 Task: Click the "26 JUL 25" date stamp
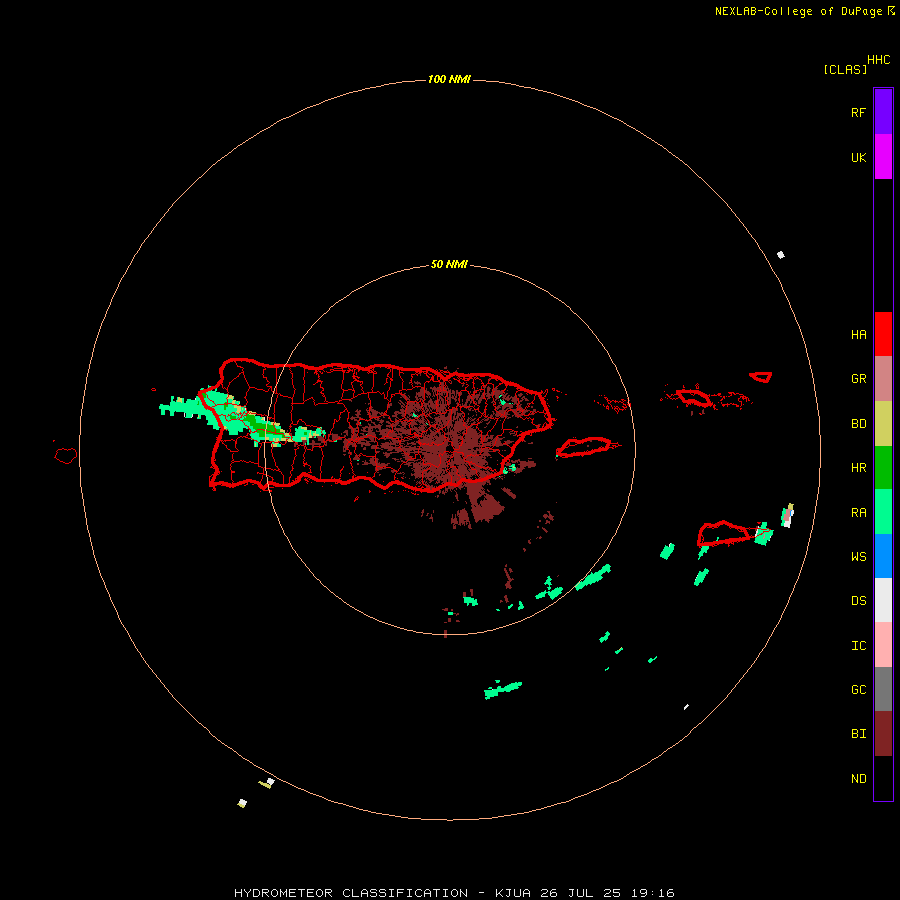point(580,893)
